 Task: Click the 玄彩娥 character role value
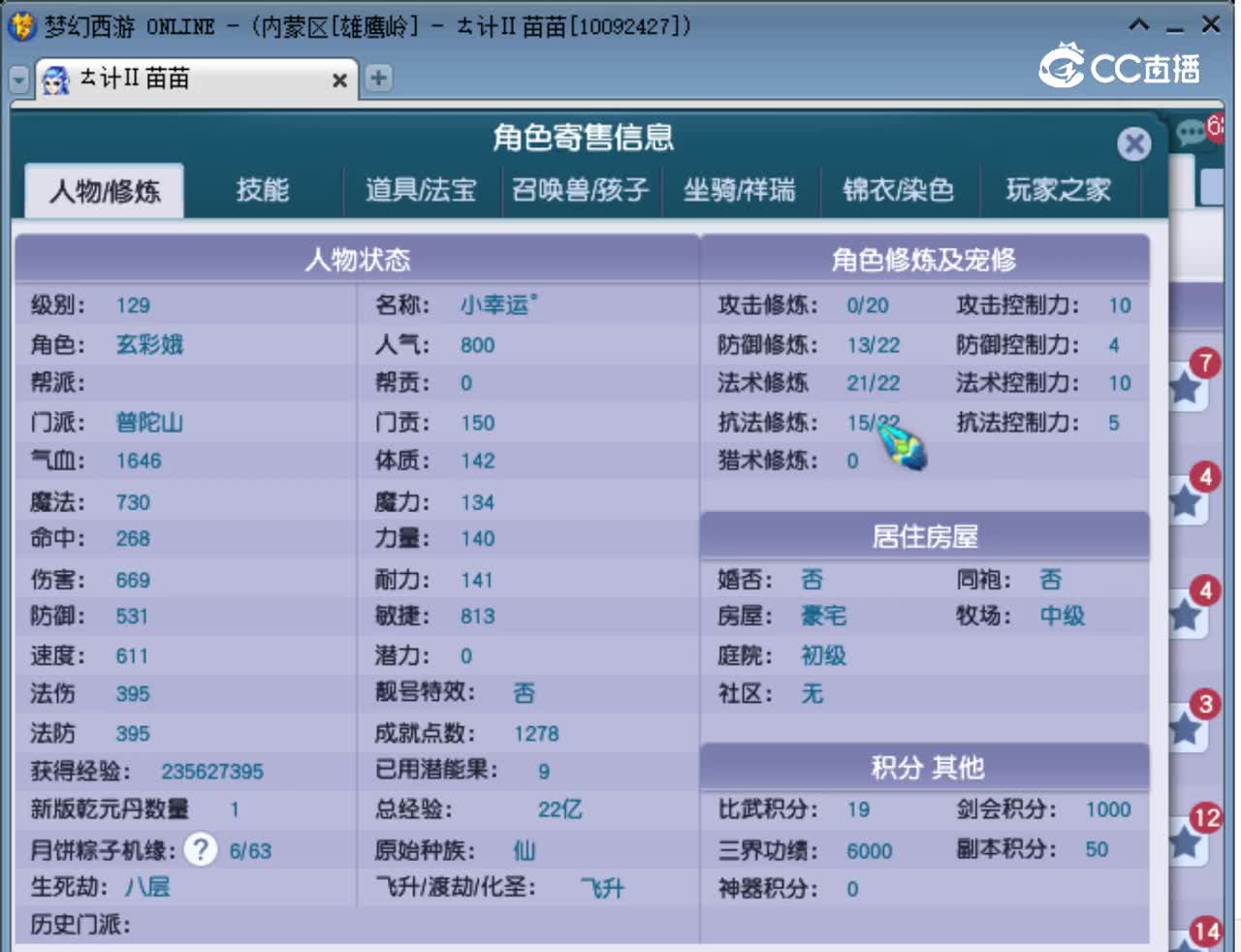[x=149, y=345]
